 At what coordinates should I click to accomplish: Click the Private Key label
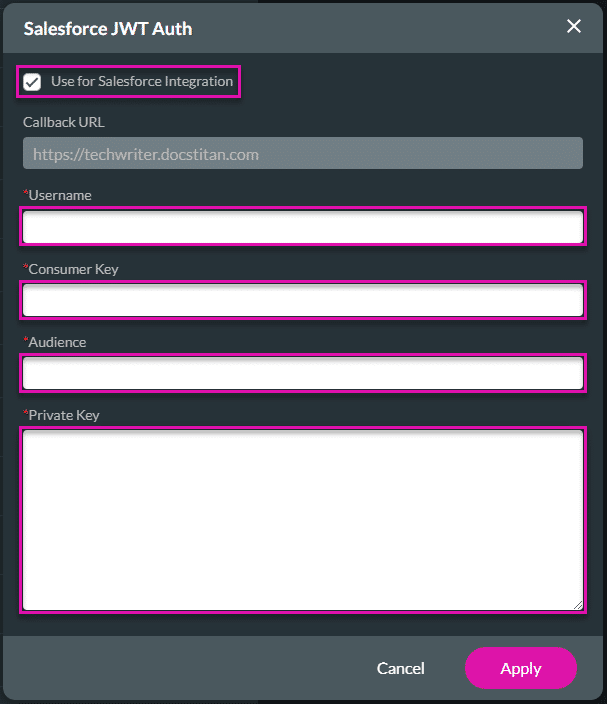pos(64,415)
